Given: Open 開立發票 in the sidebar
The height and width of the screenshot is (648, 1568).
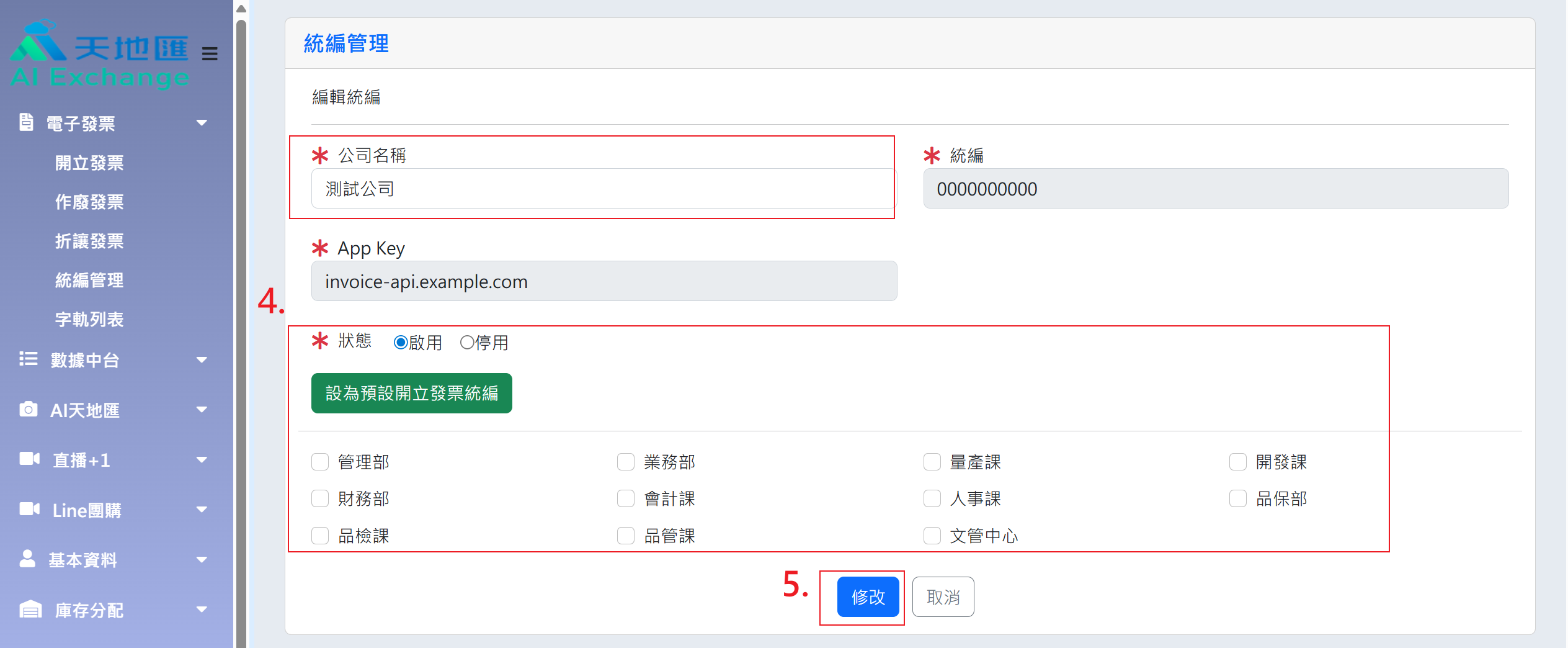Looking at the screenshot, I should coord(89,163).
